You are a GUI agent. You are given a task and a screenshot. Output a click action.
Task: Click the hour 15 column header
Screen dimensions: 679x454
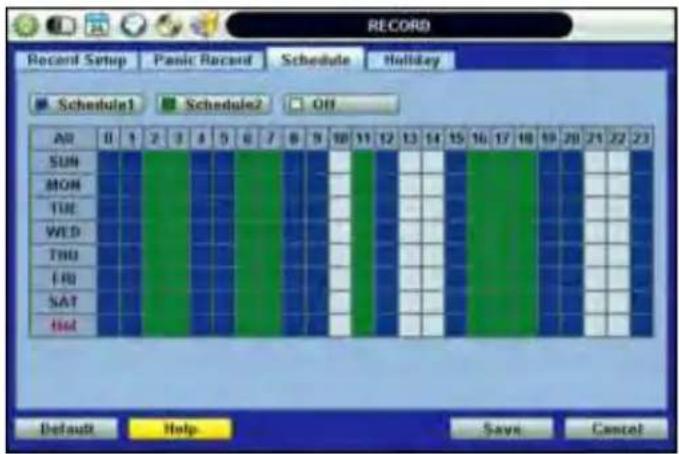click(x=456, y=139)
